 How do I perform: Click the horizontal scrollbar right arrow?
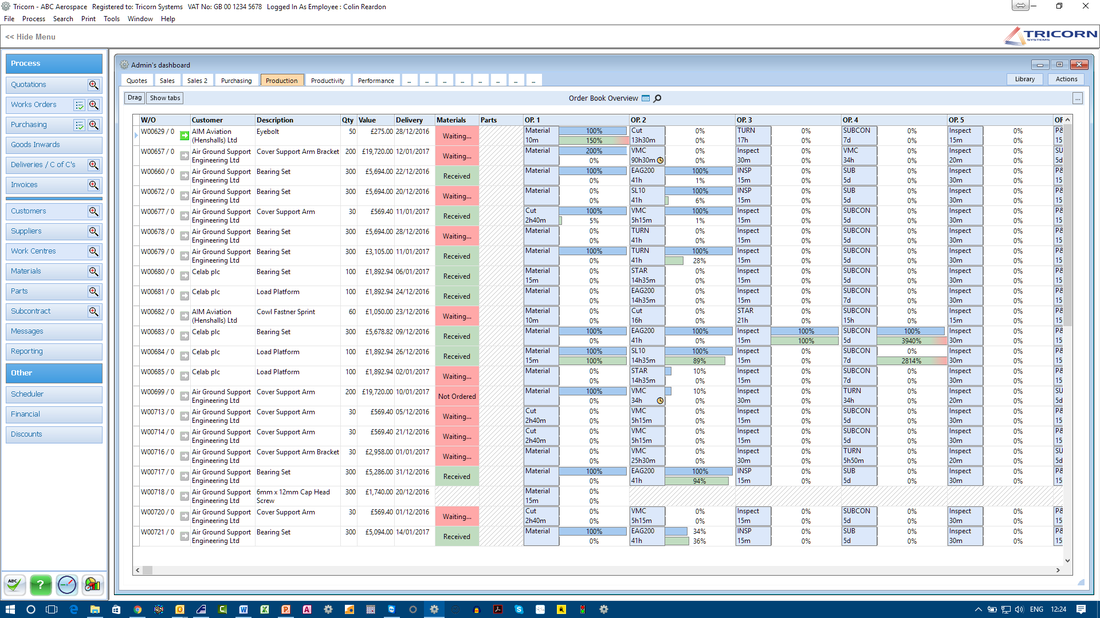[x=1058, y=570]
